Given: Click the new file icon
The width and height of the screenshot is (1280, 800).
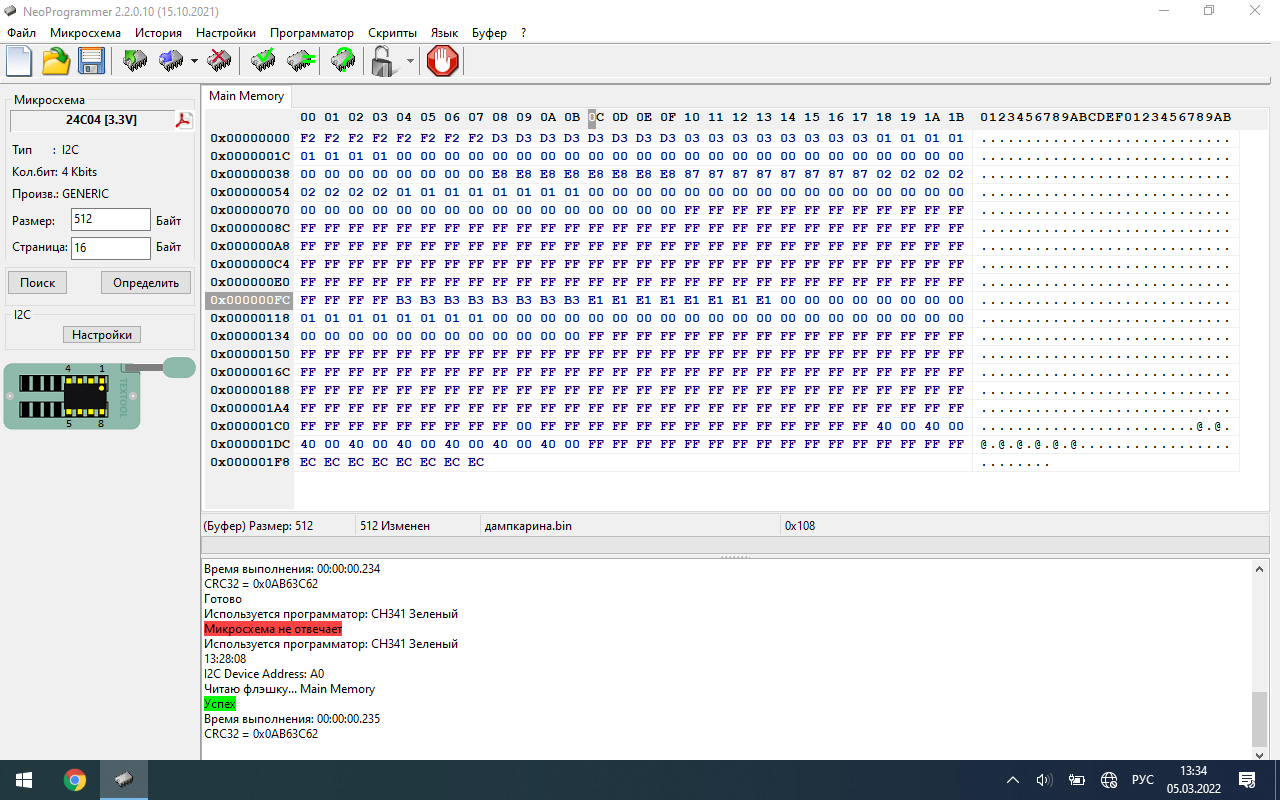Looking at the screenshot, I should tap(20, 62).
